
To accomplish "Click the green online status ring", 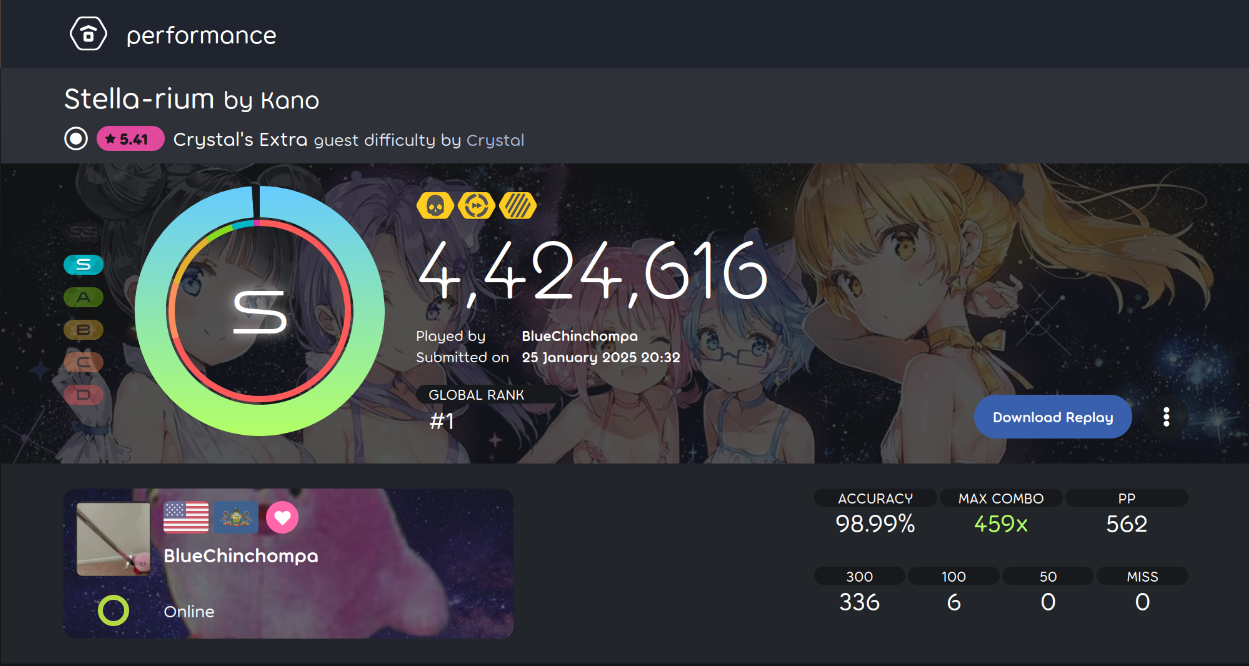I will tap(113, 610).
